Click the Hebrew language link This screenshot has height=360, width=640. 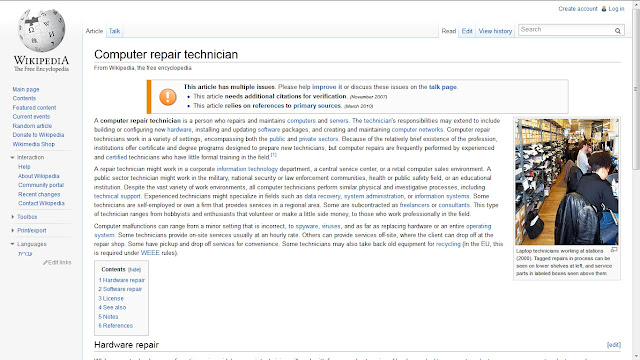[25, 253]
